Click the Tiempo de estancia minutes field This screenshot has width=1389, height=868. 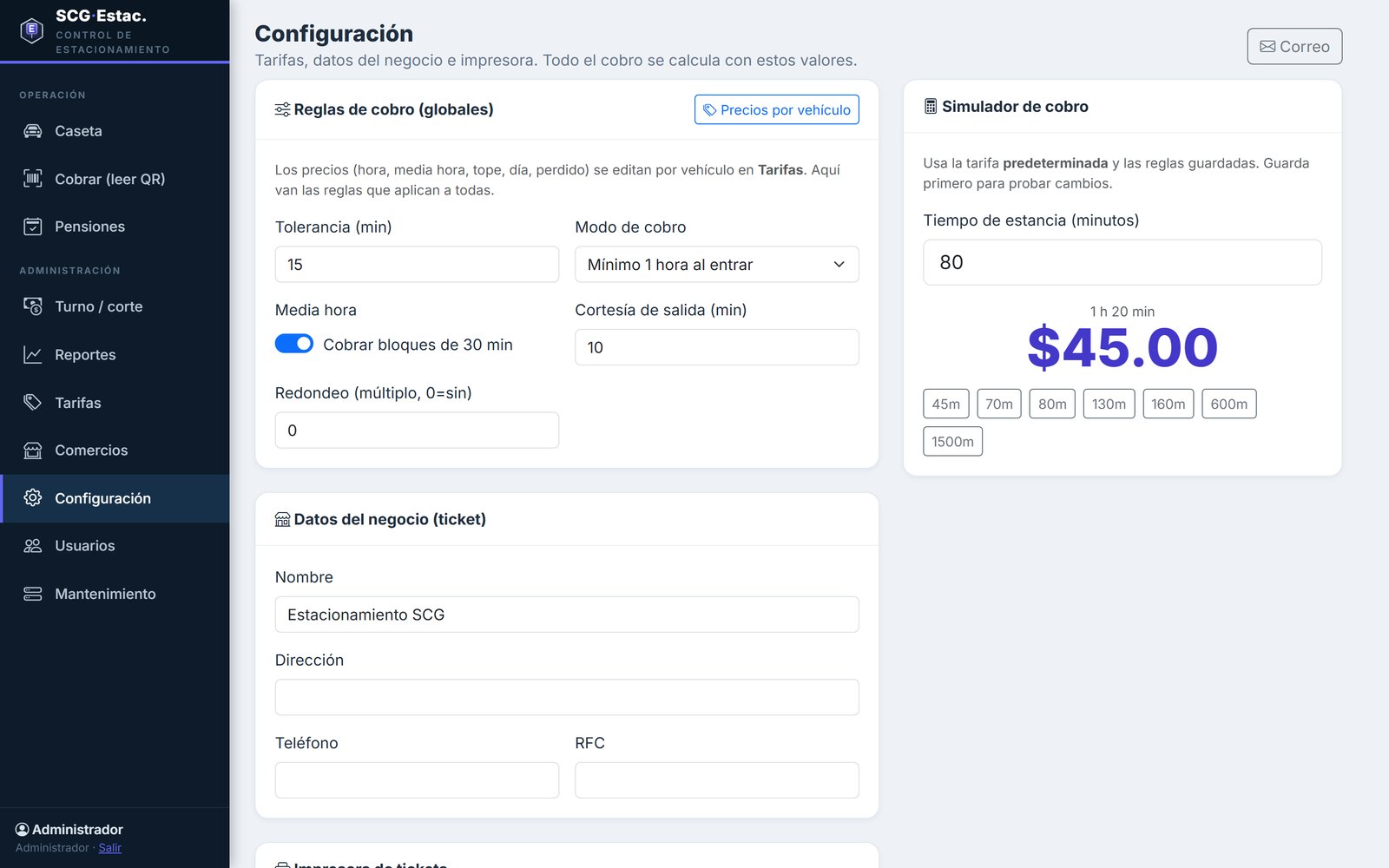[x=1122, y=262]
